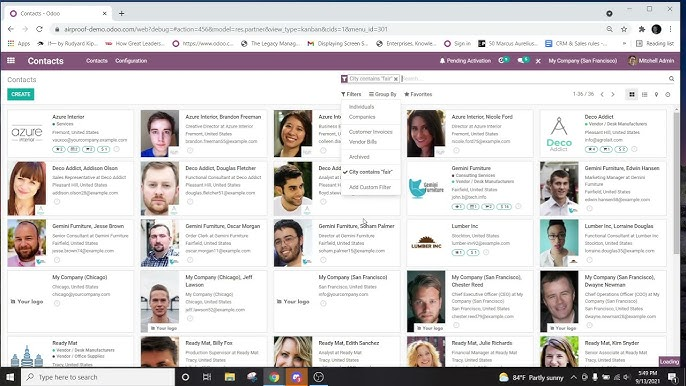686x386 pixels.
Task: Switch to kanban view
Action: coord(632,95)
